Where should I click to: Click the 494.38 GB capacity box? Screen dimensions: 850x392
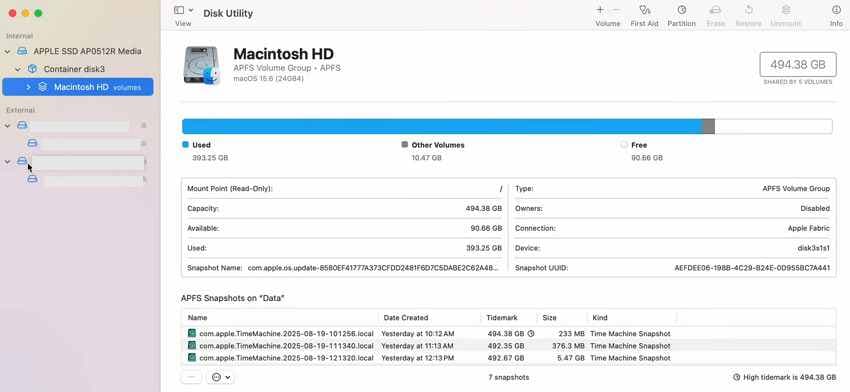pyautogui.click(x=797, y=65)
